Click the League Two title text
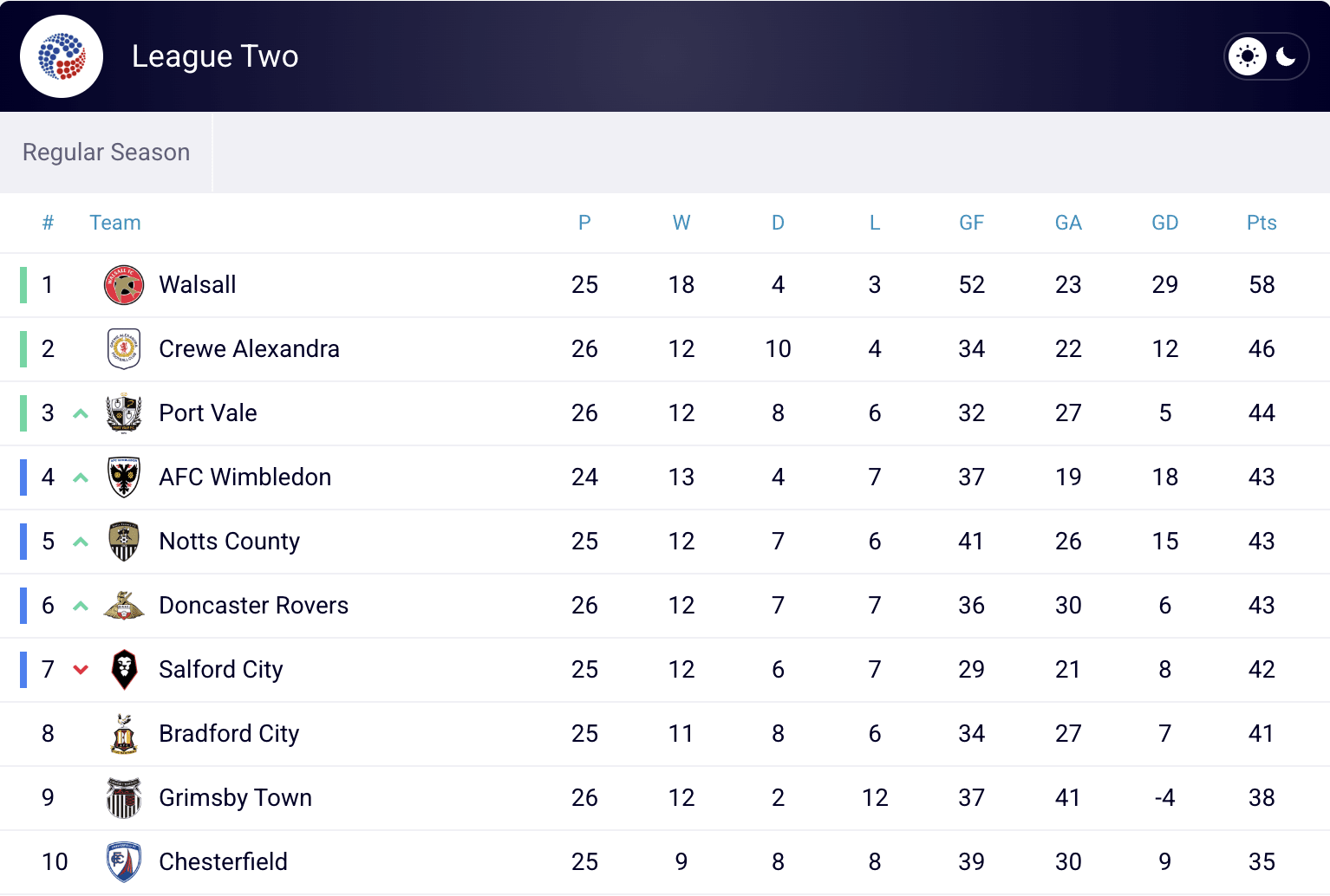This screenshot has height=896, width=1330. coord(215,56)
